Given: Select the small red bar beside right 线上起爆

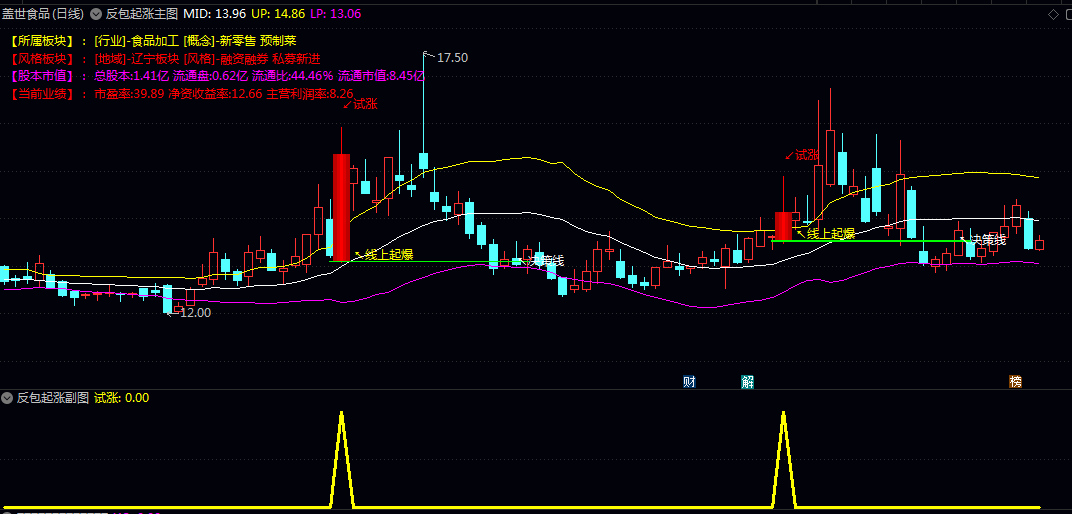Looking at the screenshot, I should tap(783, 226).
